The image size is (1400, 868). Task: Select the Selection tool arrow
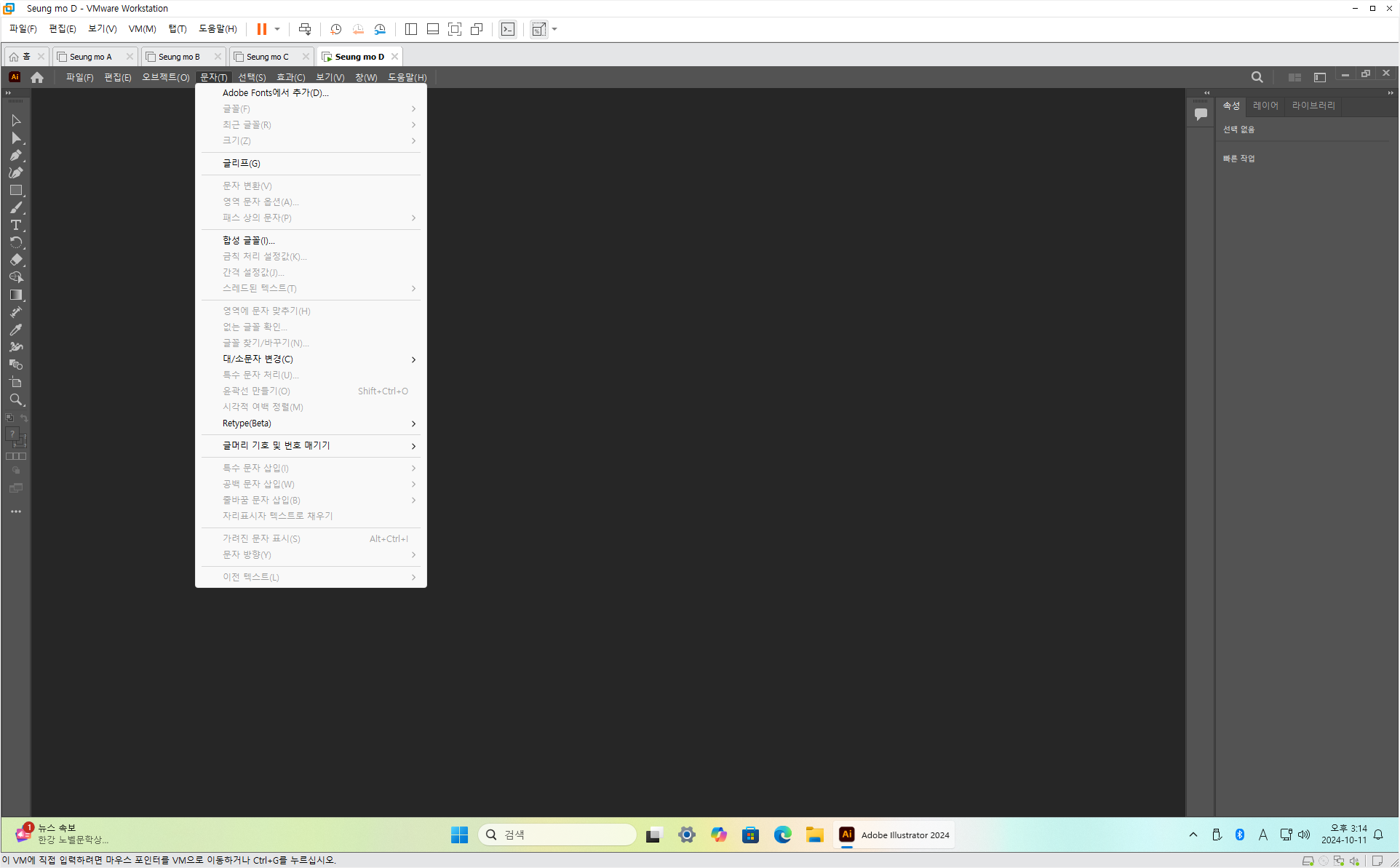[16, 120]
